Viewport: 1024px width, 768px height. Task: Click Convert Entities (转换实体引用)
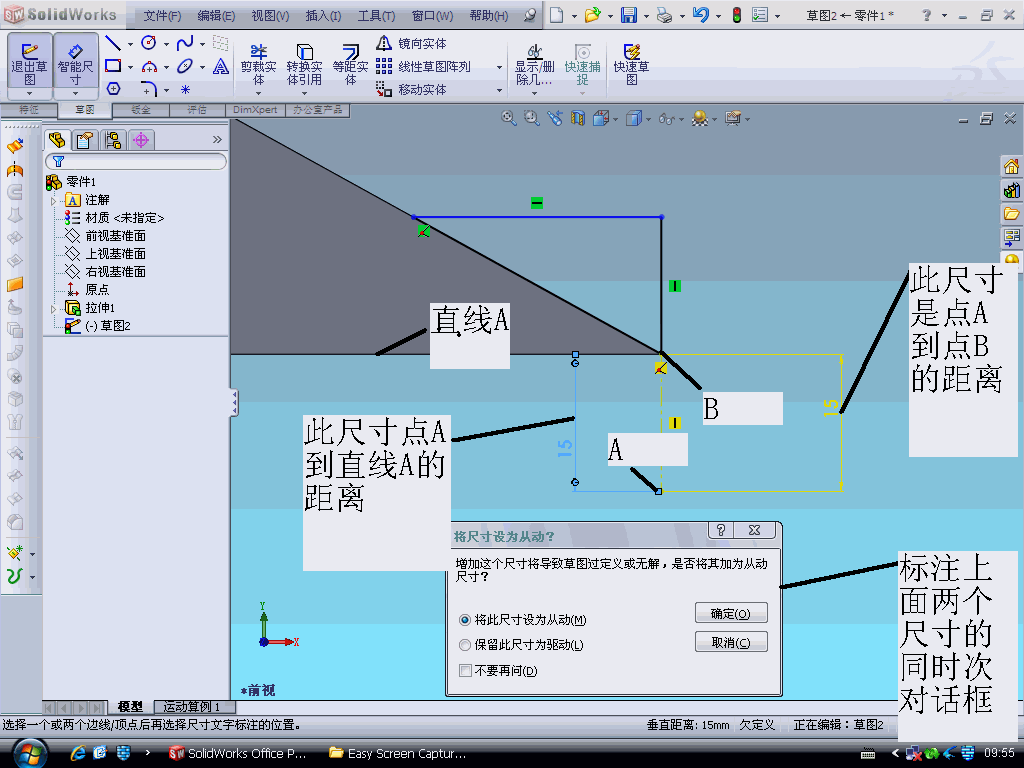pos(304,65)
